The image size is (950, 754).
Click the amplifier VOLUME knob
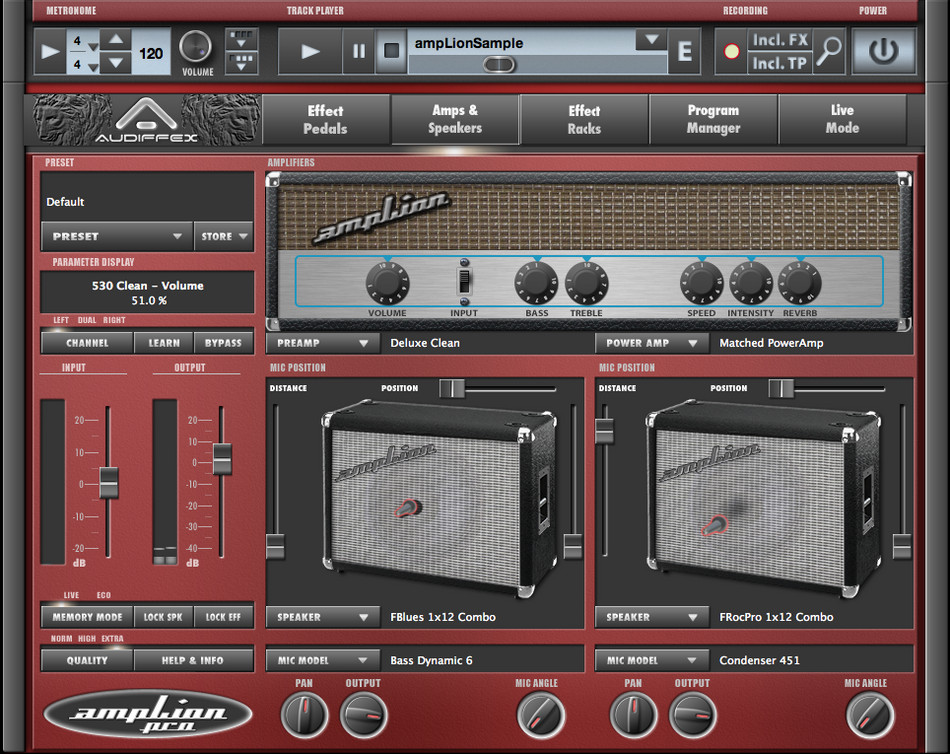[388, 283]
